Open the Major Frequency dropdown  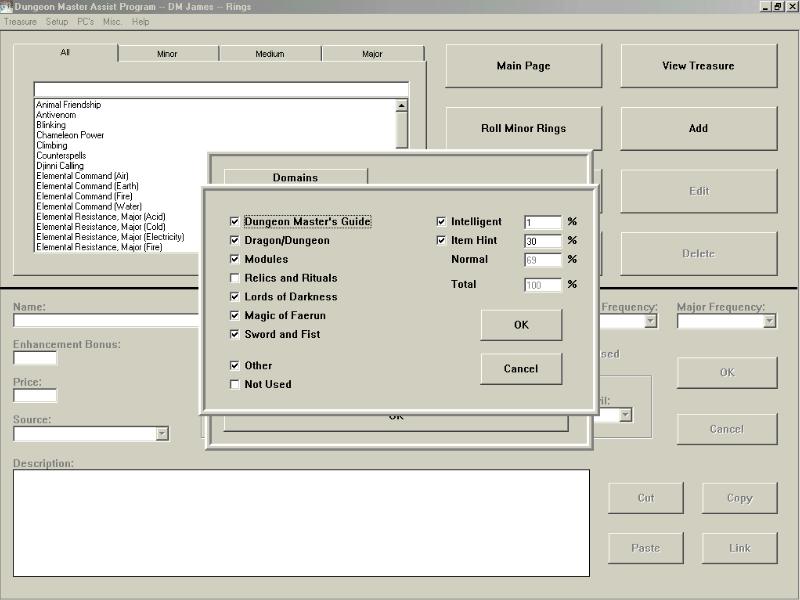769,321
